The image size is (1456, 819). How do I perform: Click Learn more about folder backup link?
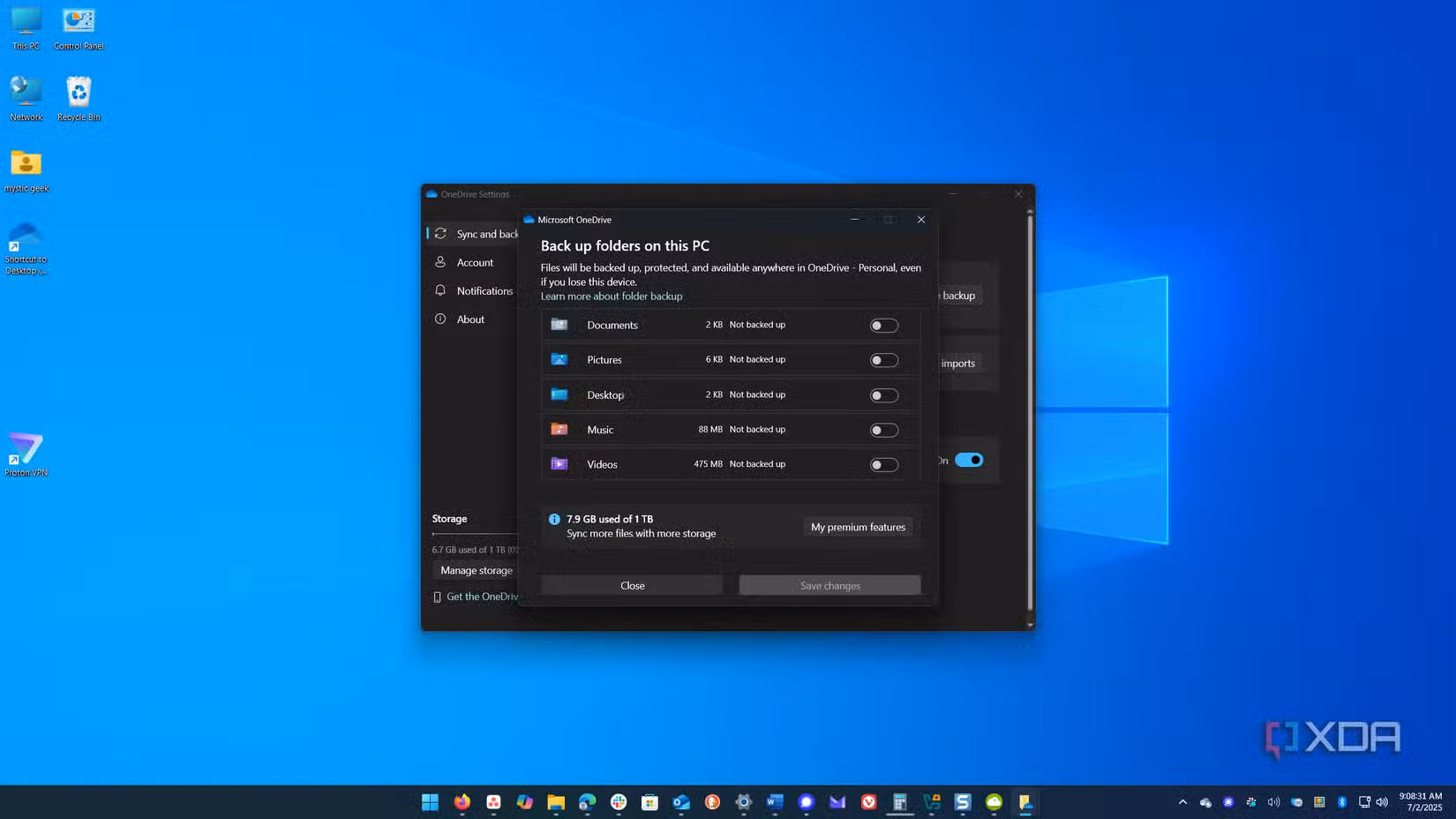point(612,296)
